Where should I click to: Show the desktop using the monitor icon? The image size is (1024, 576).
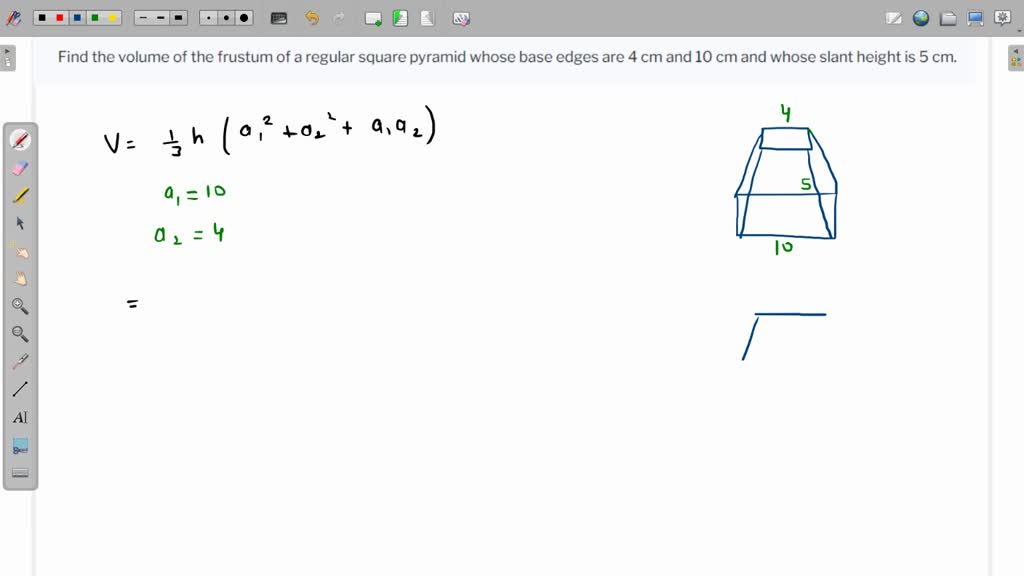pos(974,17)
